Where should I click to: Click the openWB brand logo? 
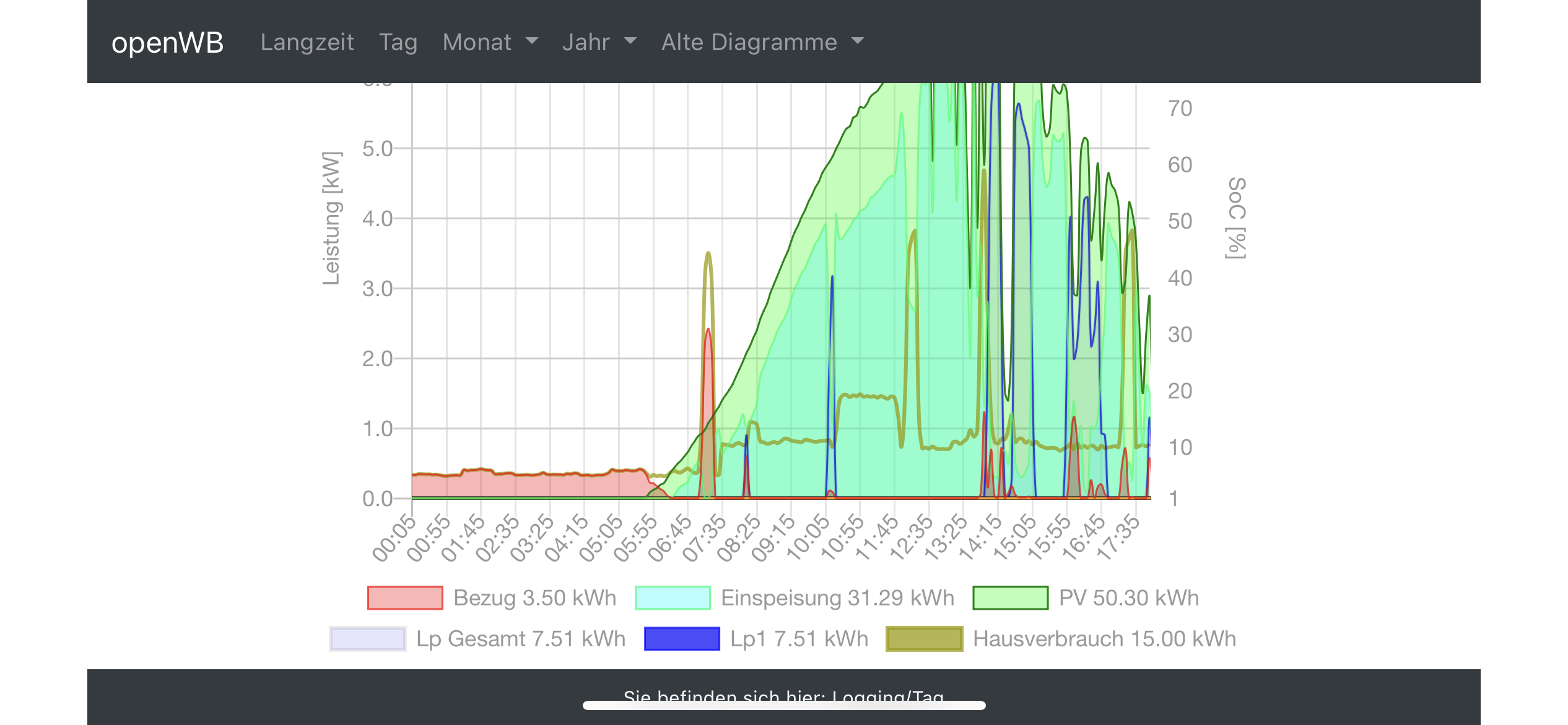pos(167,42)
